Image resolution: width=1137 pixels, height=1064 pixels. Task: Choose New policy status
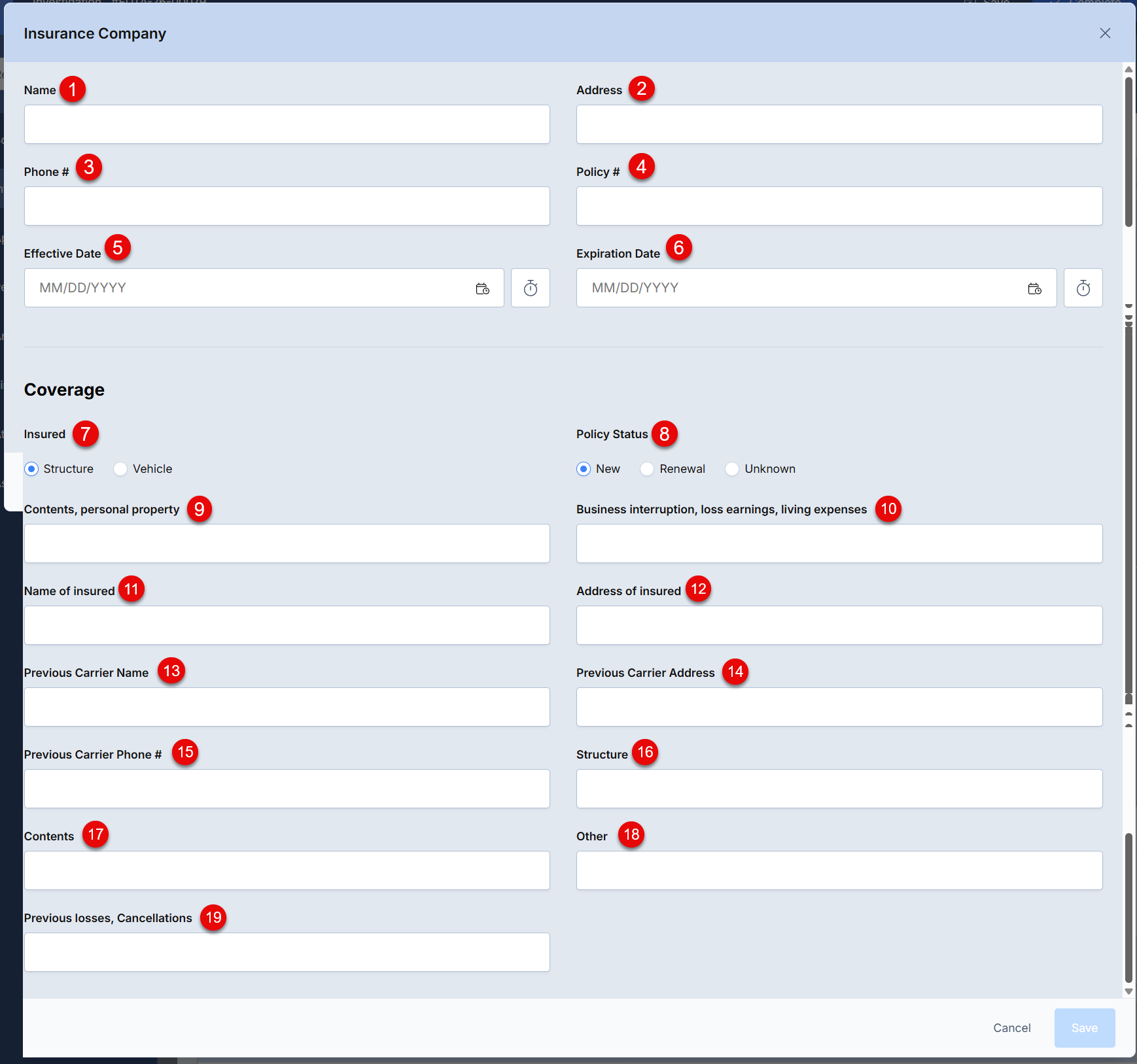584,469
